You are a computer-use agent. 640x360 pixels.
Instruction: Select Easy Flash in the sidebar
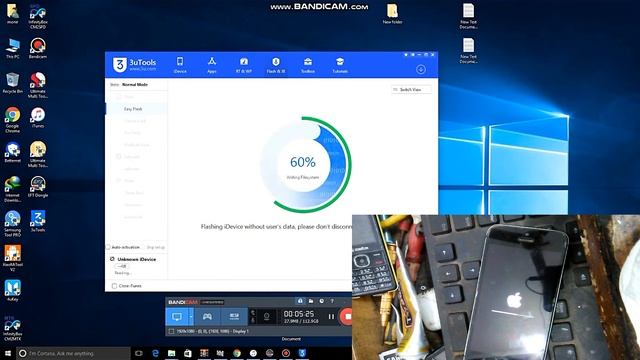tap(136, 109)
